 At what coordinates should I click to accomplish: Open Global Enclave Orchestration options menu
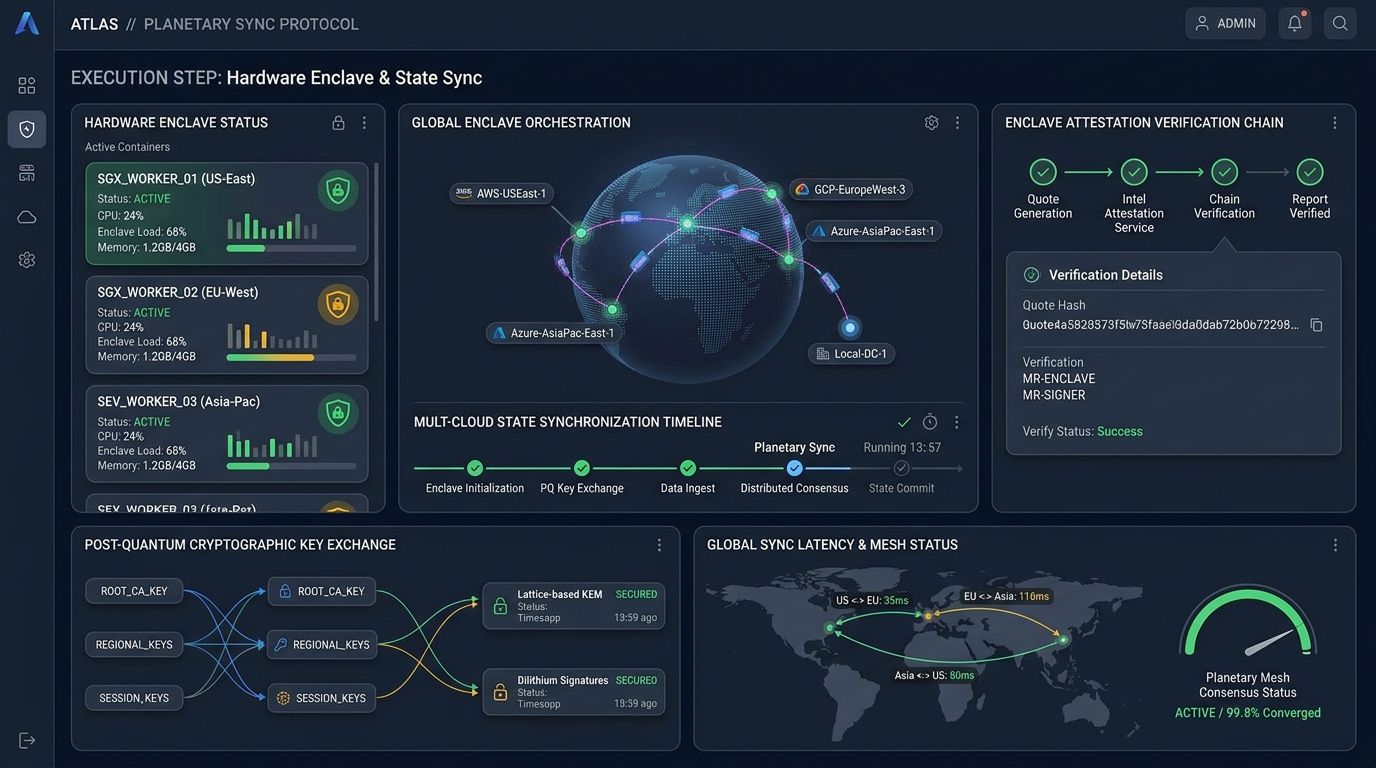tap(957, 123)
